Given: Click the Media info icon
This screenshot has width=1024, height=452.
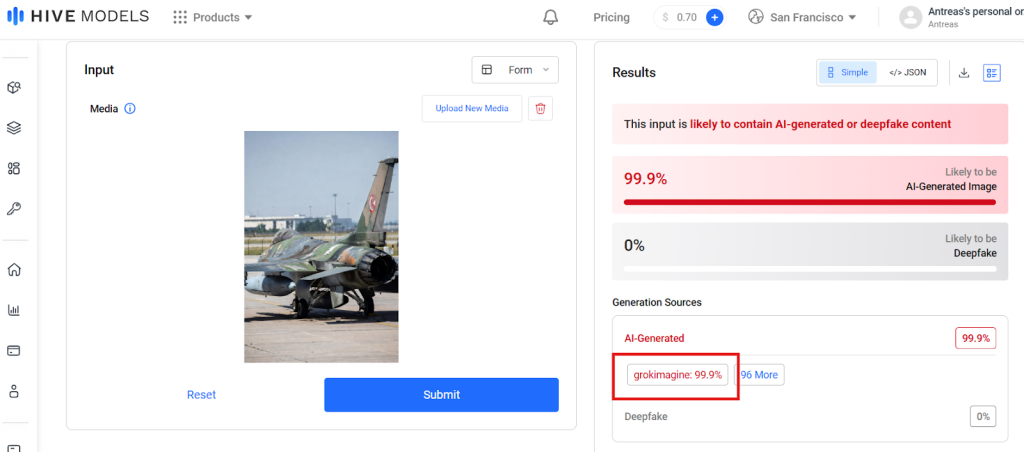Looking at the screenshot, I should click(130, 109).
